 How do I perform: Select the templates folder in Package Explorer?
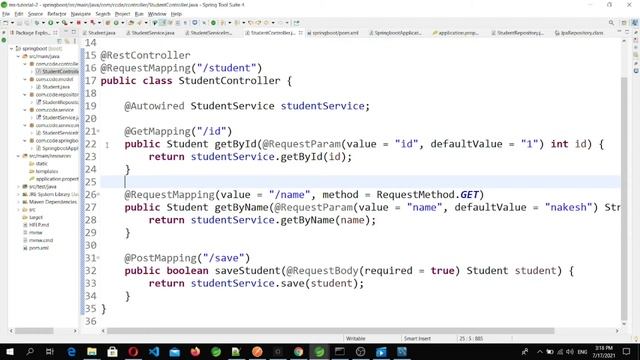click(44, 171)
